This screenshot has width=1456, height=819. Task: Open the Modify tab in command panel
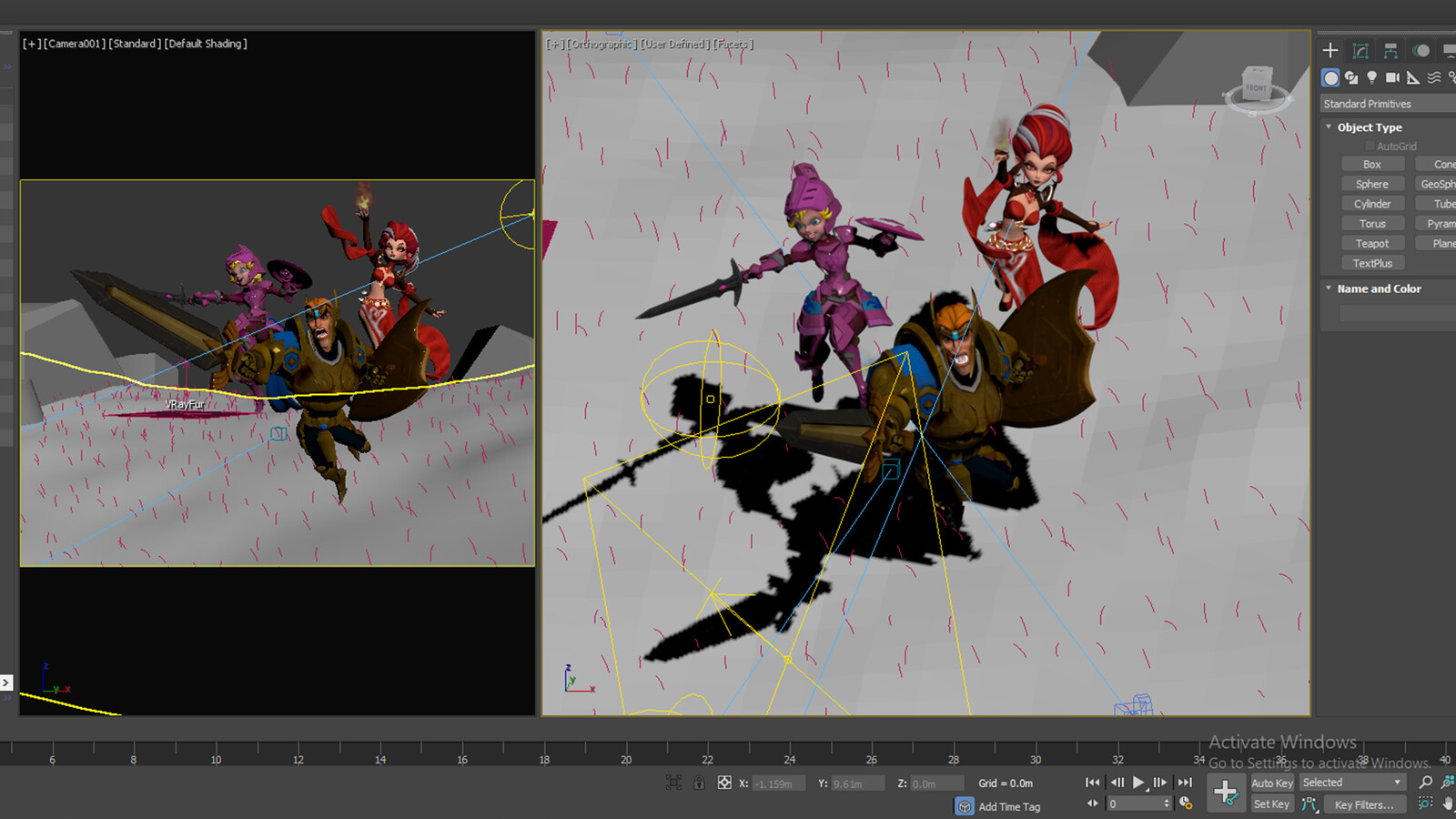[1360, 51]
